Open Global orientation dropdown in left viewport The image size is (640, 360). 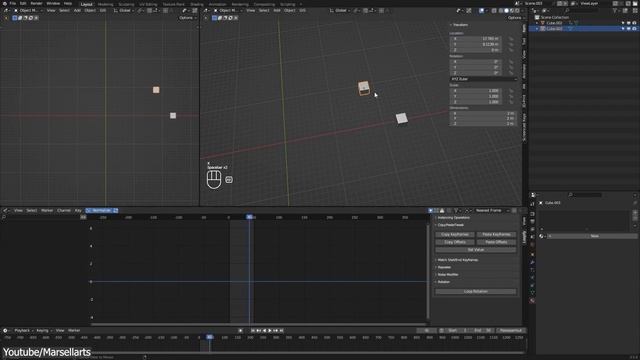click(x=124, y=10)
